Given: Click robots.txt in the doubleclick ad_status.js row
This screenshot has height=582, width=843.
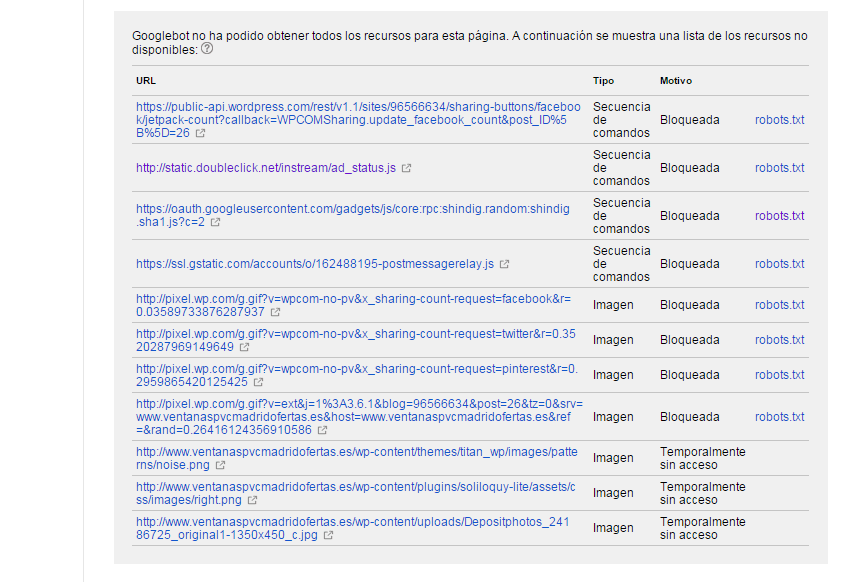Looking at the screenshot, I should (779, 168).
